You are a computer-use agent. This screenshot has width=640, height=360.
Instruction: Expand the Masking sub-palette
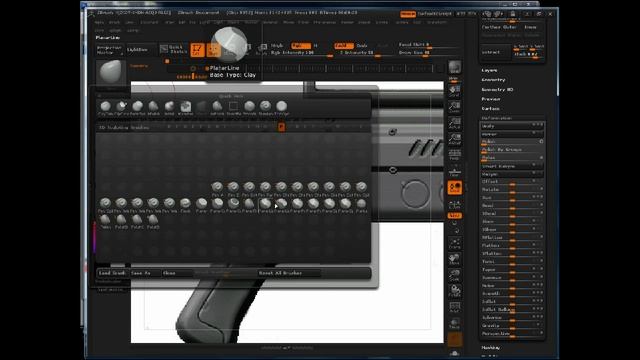pos(491,347)
